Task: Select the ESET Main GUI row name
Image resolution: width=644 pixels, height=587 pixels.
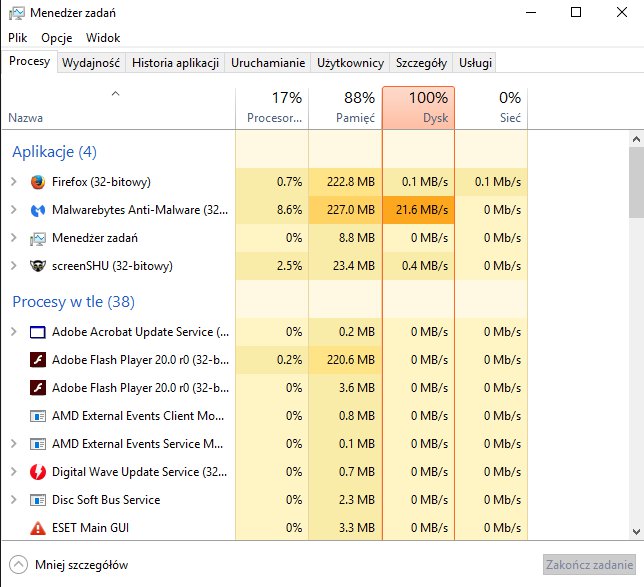Action: [x=90, y=528]
